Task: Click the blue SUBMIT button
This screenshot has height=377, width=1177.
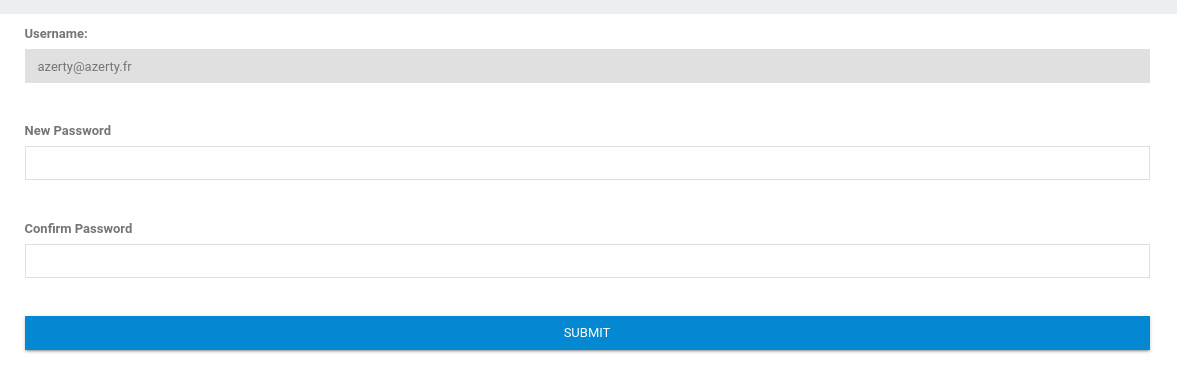Action: pyautogui.click(x=587, y=333)
